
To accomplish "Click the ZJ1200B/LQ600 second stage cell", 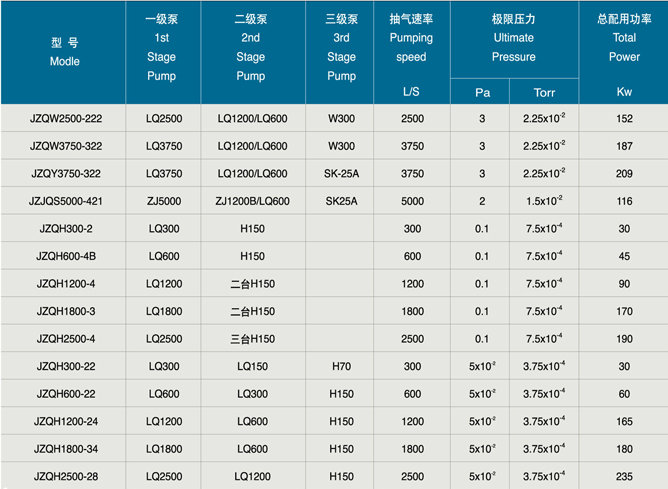I will pyautogui.click(x=251, y=201).
